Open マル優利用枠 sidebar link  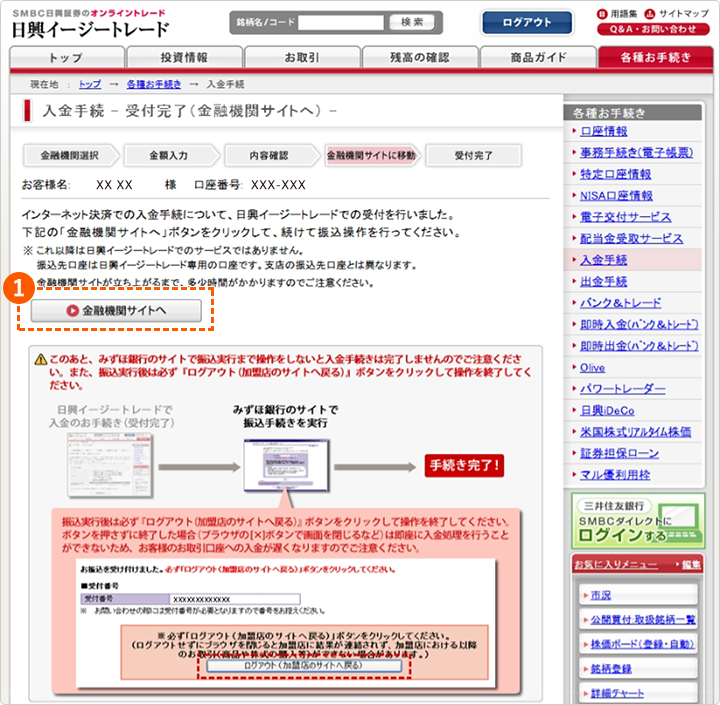pyautogui.click(x=615, y=475)
